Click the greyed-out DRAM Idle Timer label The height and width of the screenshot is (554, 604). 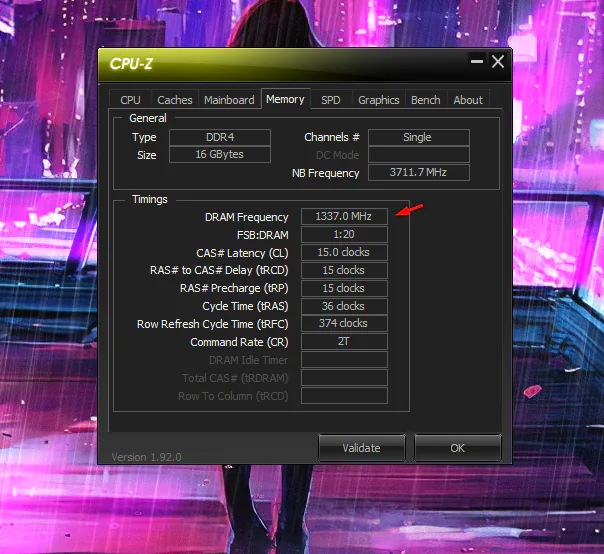248,360
